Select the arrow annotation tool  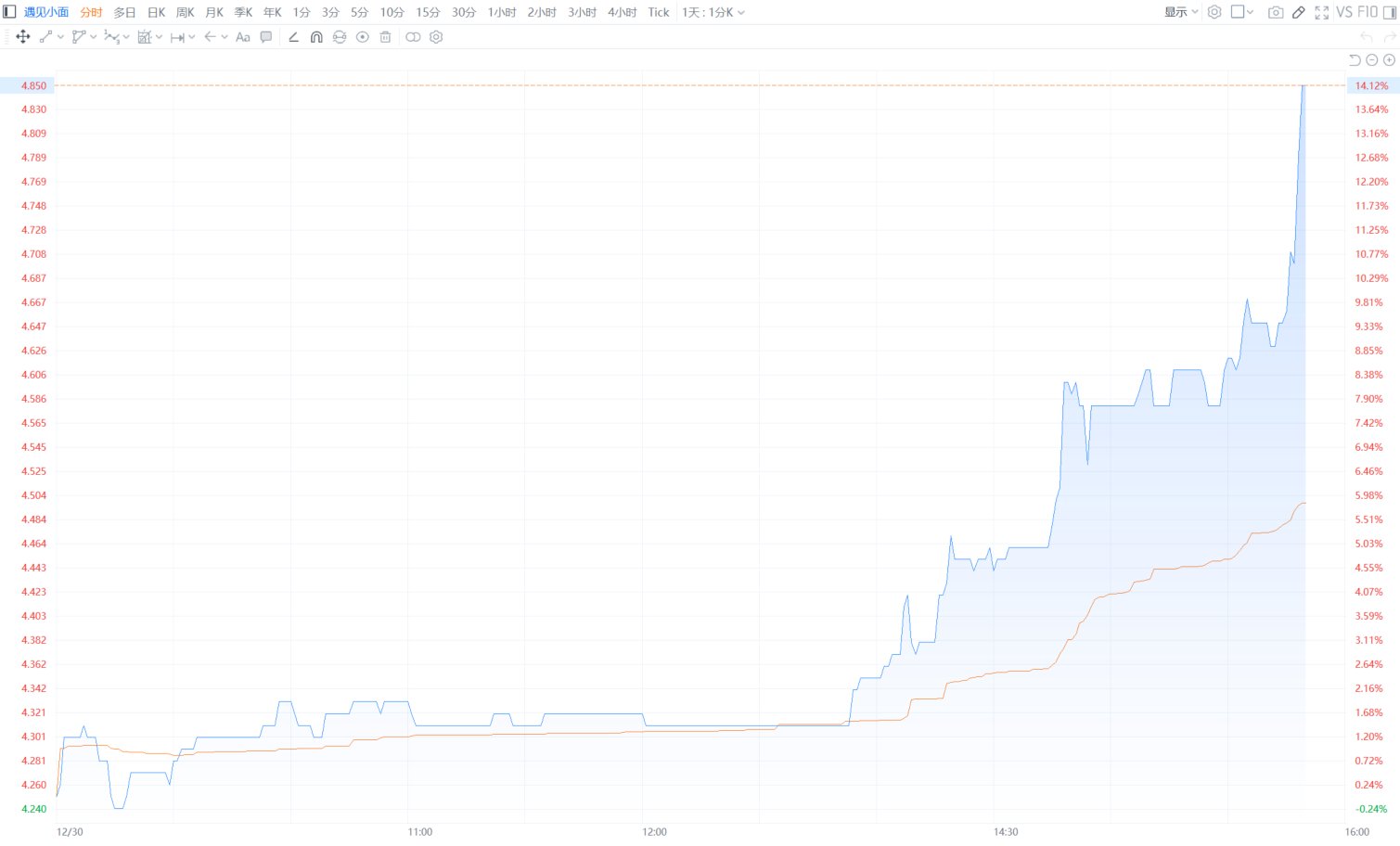[x=210, y=37]
